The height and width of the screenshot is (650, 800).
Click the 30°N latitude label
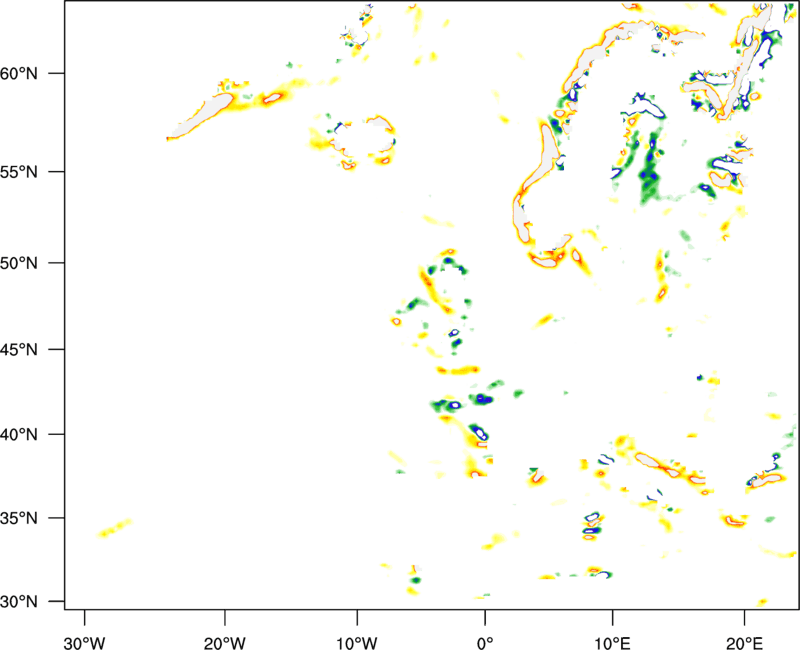pos(19,602)
